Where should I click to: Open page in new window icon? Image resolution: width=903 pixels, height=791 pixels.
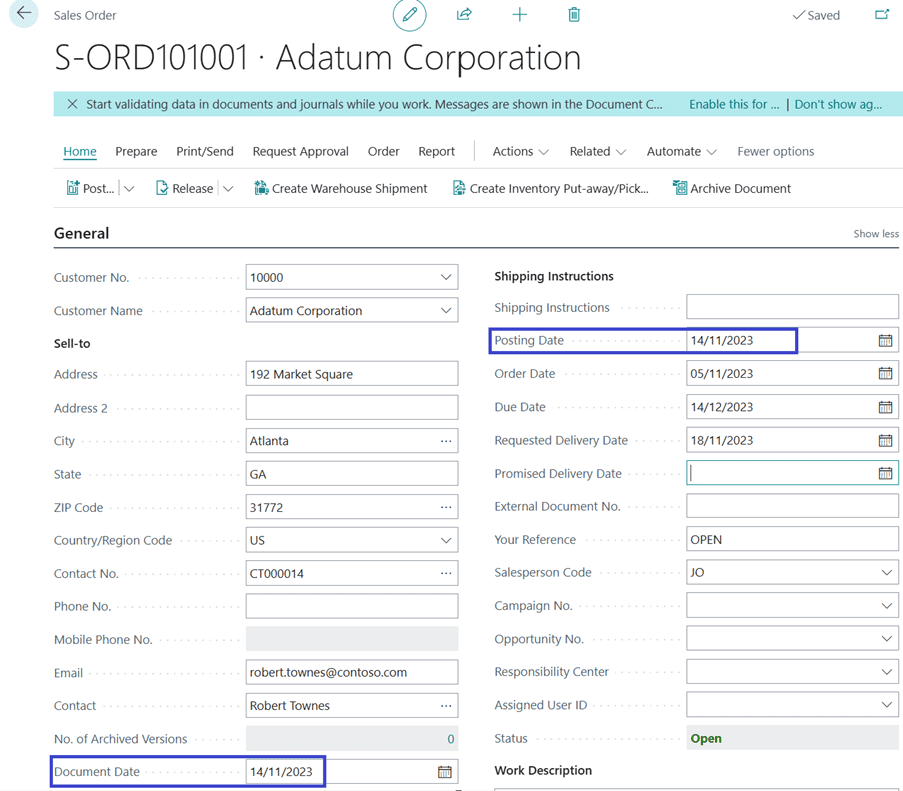point(881,15)
